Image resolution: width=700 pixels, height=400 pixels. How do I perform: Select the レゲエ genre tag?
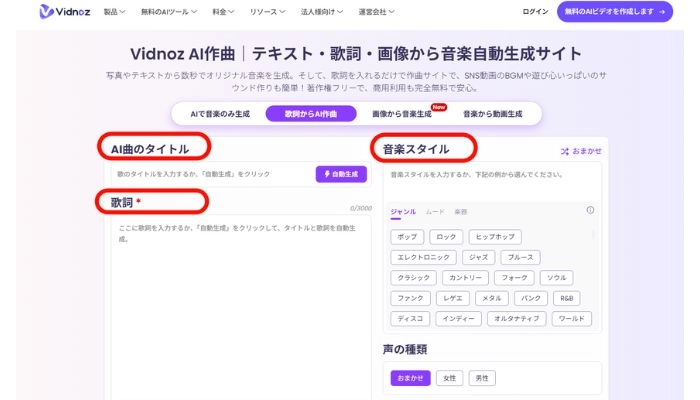[453, 298]
